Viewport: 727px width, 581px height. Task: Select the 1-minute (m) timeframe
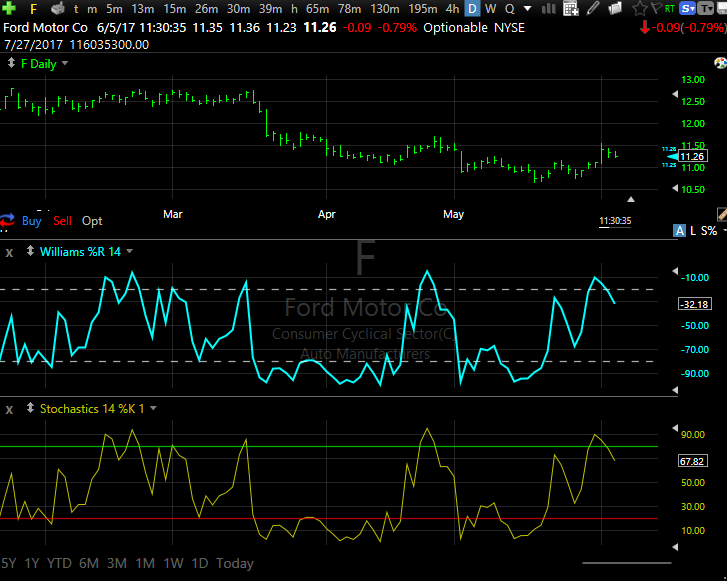click(x=92, y=9)
